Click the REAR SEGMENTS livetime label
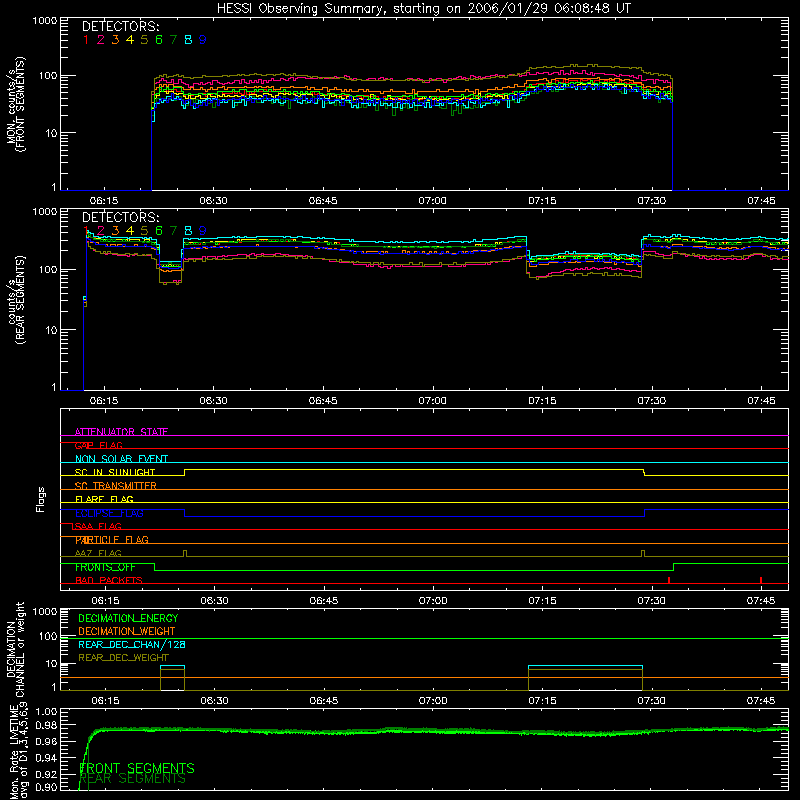 [x=132, y=779]
